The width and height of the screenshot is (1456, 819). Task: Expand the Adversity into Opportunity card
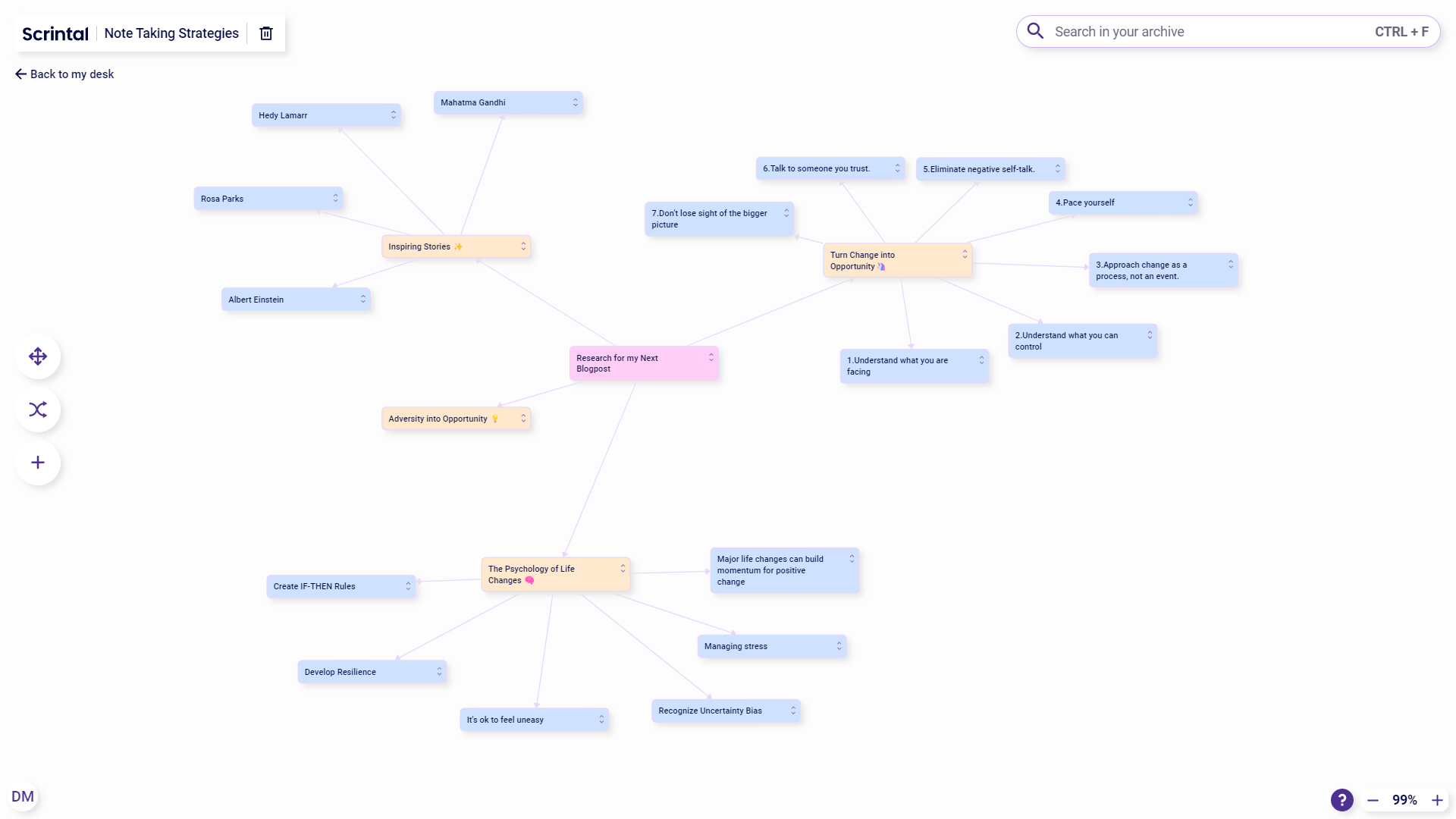click(x=523, y=419)
